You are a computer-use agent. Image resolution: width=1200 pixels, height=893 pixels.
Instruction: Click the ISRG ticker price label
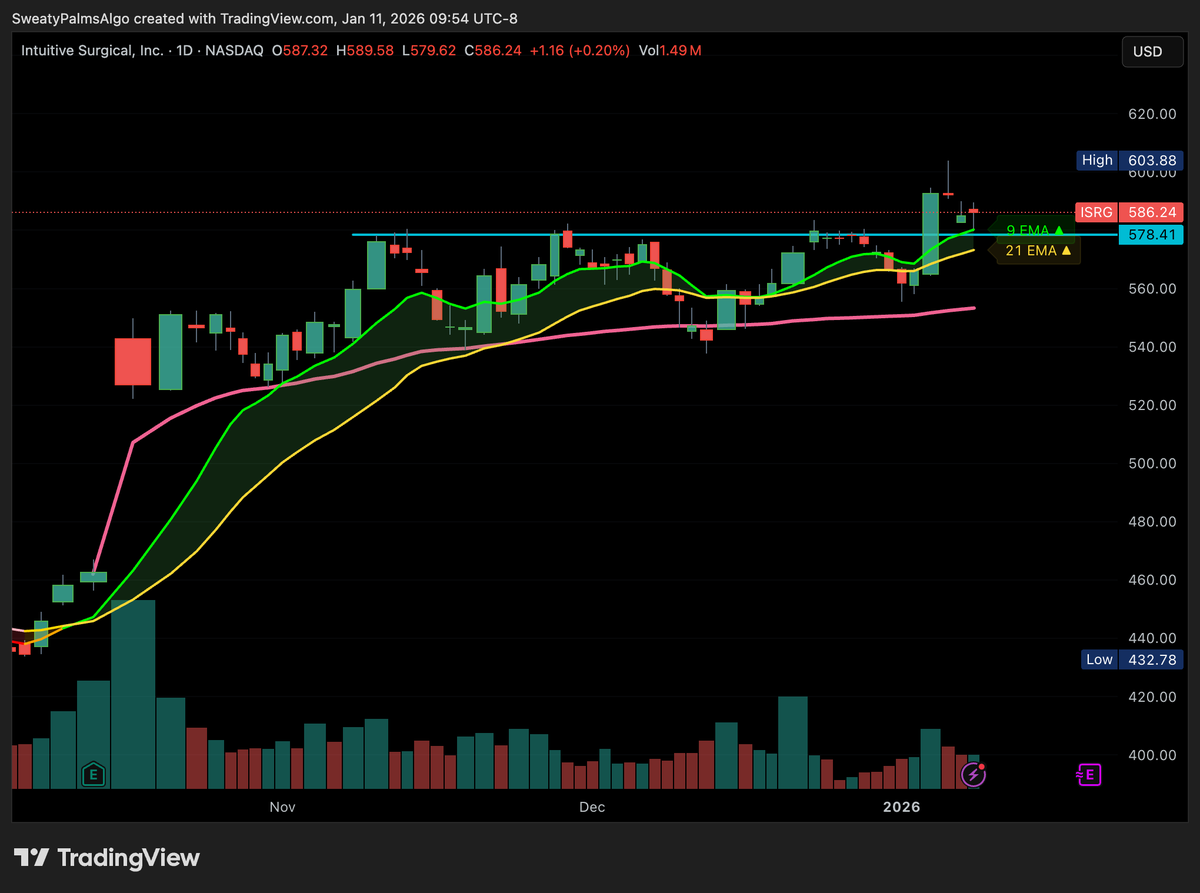coord(1130,212)
